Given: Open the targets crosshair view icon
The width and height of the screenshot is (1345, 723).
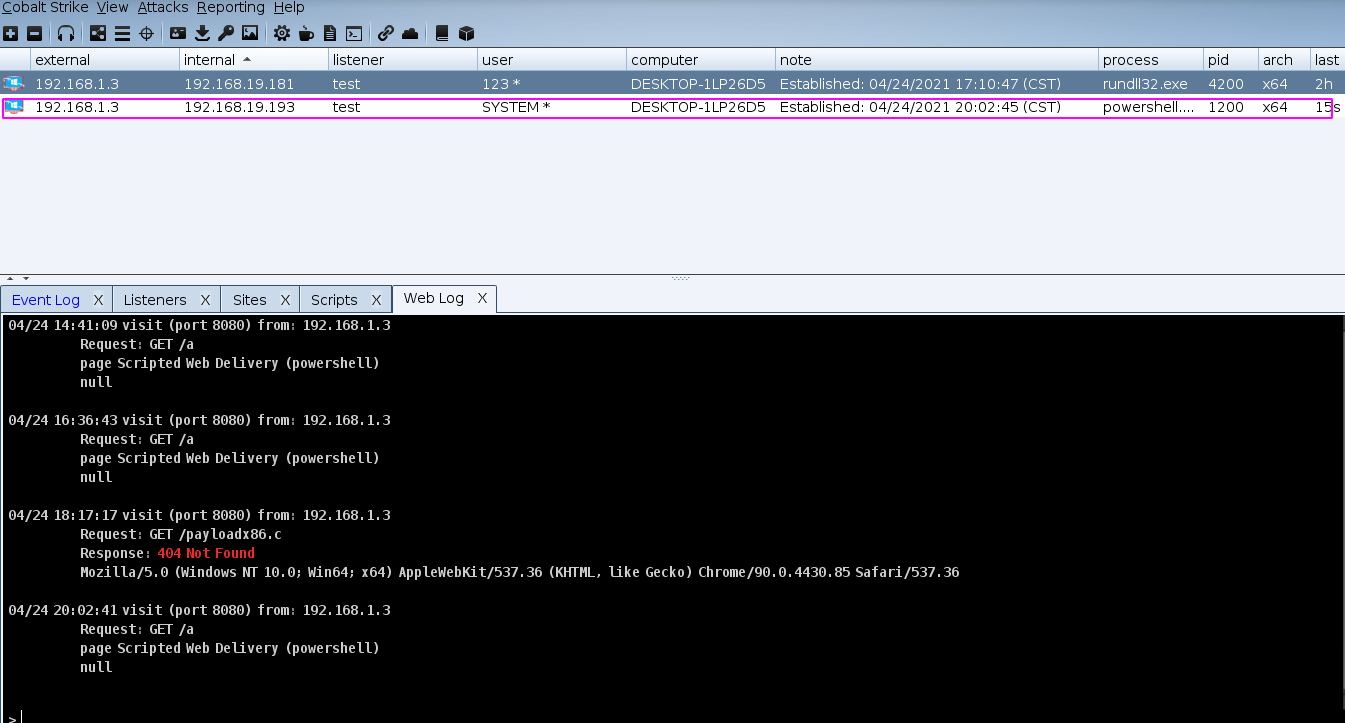Looking at the screenshot, I should point(146,33).
